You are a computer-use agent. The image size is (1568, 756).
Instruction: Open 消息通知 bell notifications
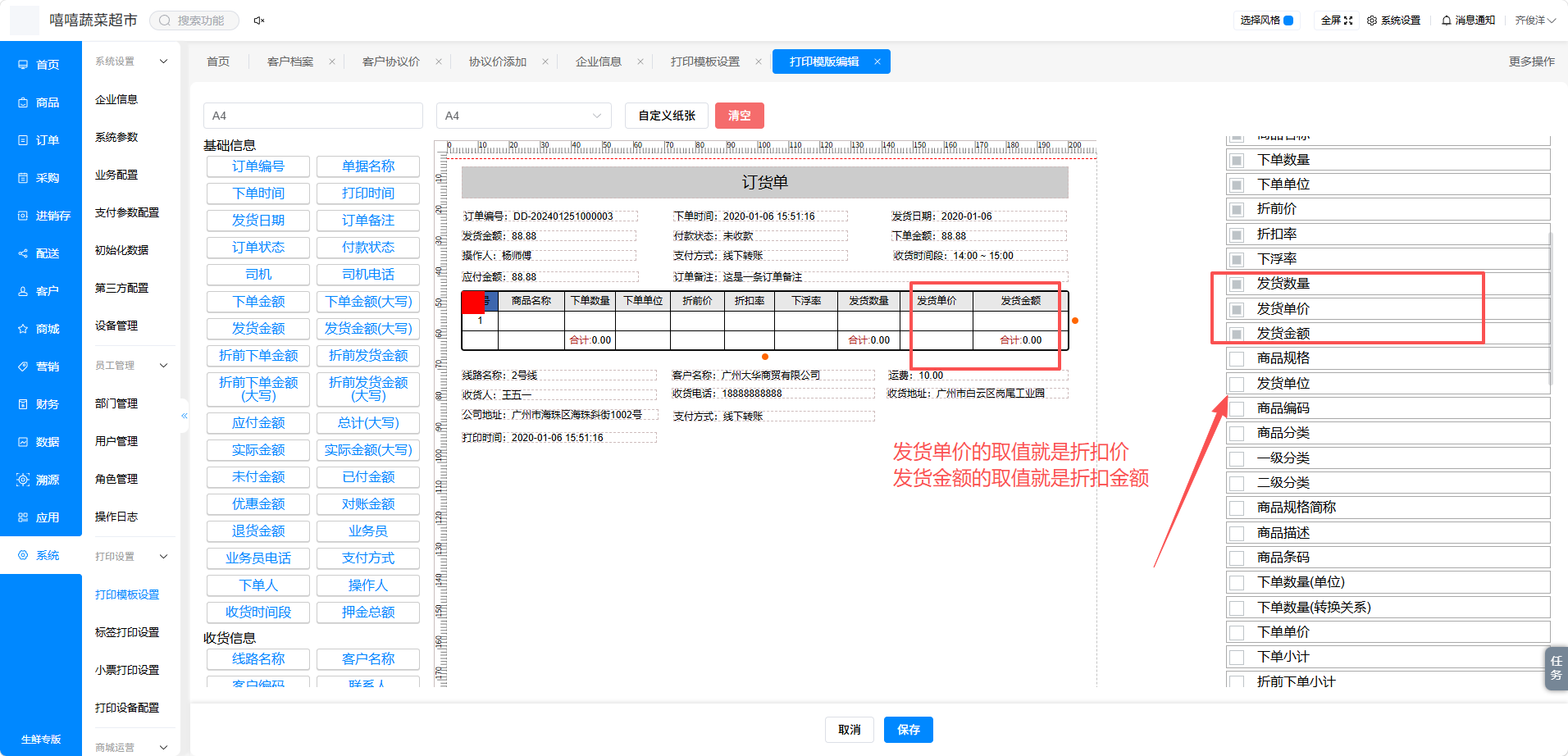click(x=1447, y=20)
